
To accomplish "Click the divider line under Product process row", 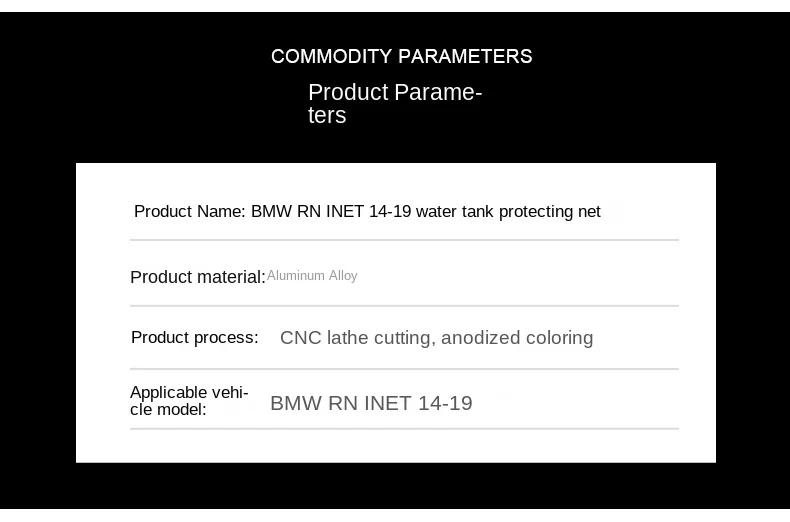I will 404,369.
